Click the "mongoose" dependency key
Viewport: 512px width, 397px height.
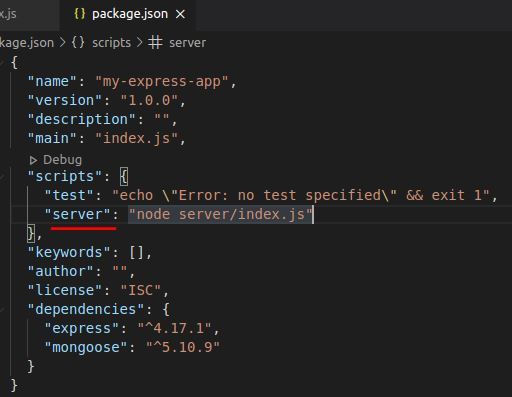click(86, 347)
